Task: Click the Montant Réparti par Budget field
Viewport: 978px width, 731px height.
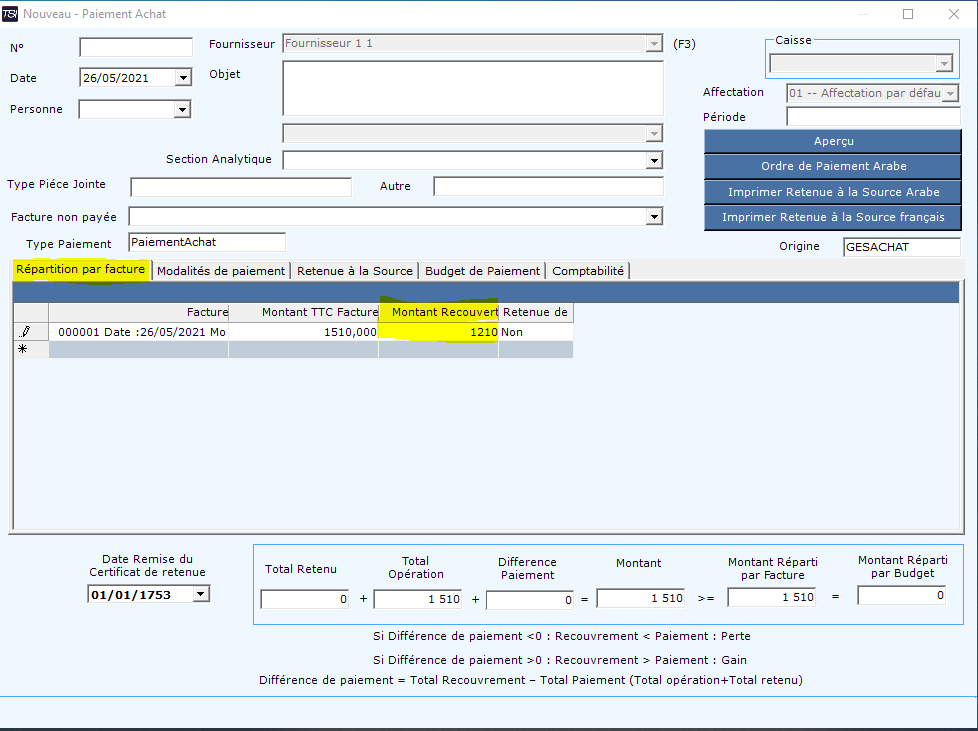Action: click(x=902, y=595)
